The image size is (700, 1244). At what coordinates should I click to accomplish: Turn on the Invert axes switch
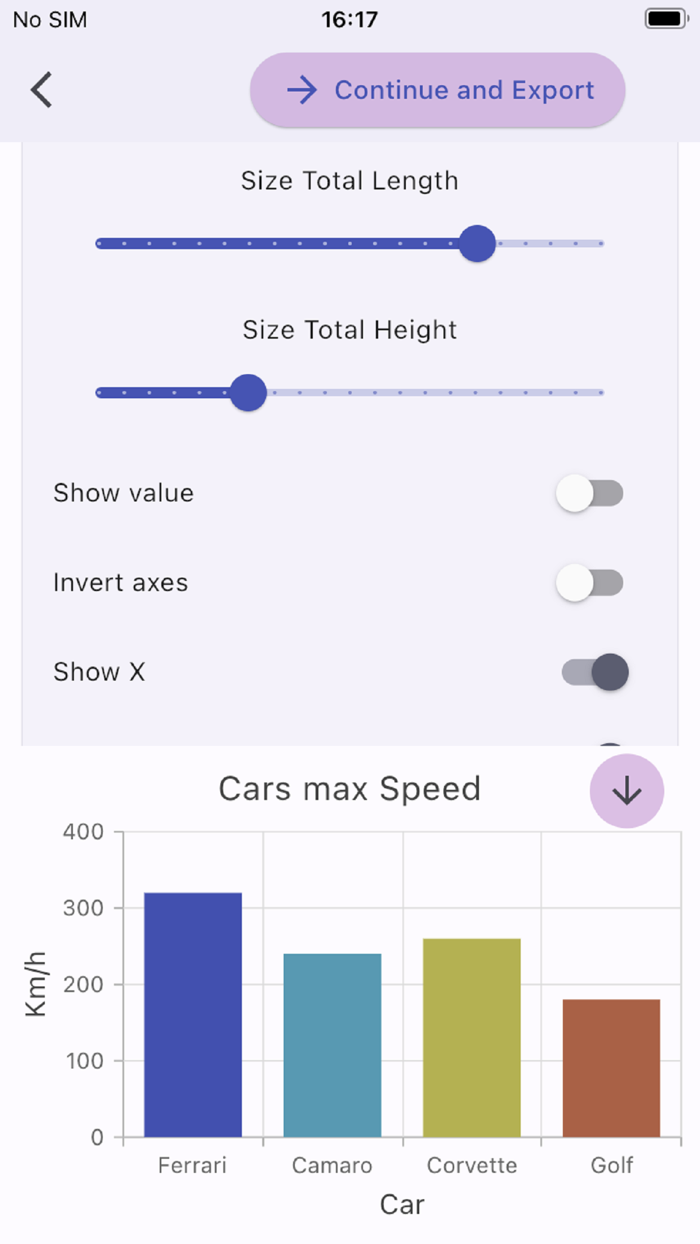click(590, 582)
